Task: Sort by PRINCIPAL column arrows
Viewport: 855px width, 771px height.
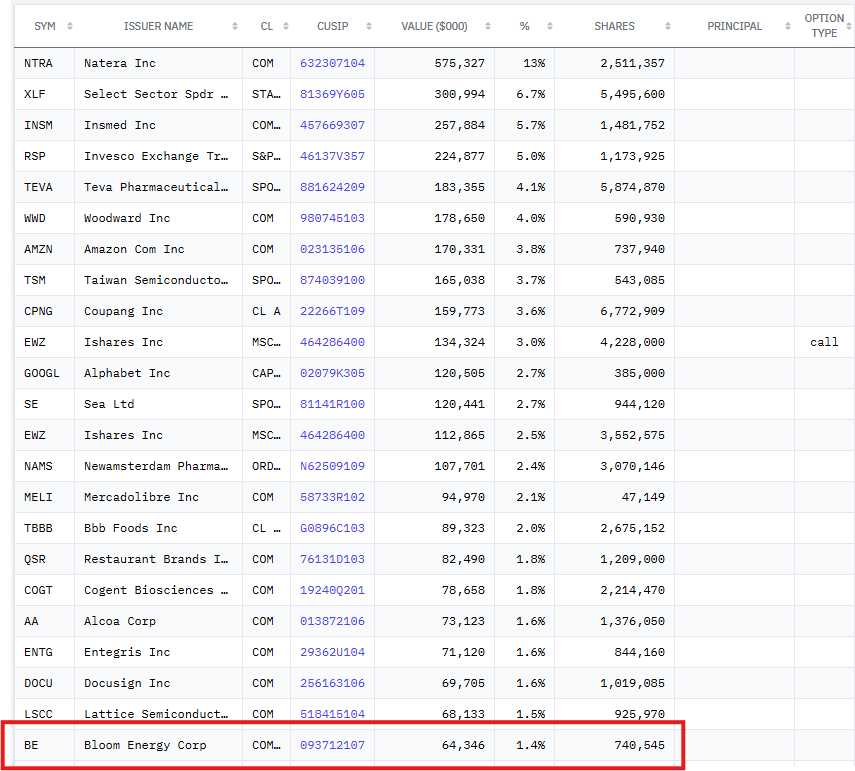Action: tap(788, 26)
